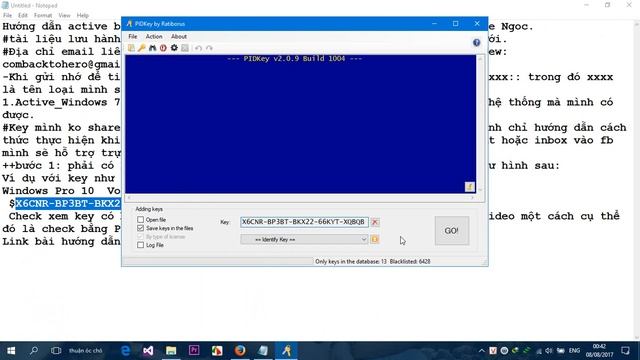This screenshot has height=360, width=640.
Task: Click the blue help question-mark icon
Action: pos(476,42)
